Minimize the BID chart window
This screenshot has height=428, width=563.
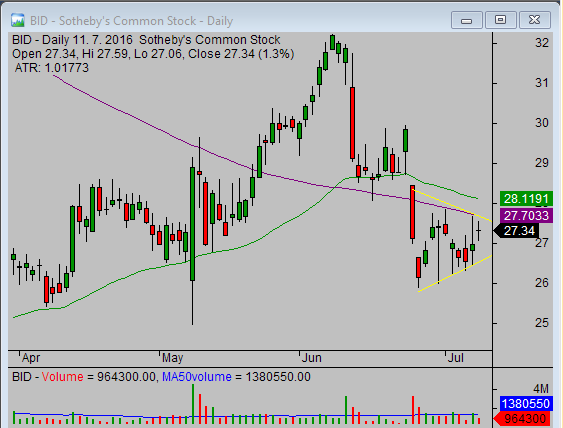[466, 20]
